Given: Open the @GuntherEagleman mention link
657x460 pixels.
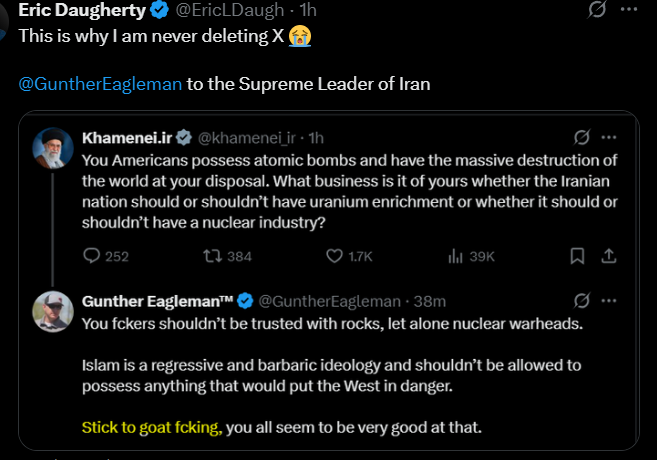Looking at the screenshot, I should point(100,84).
